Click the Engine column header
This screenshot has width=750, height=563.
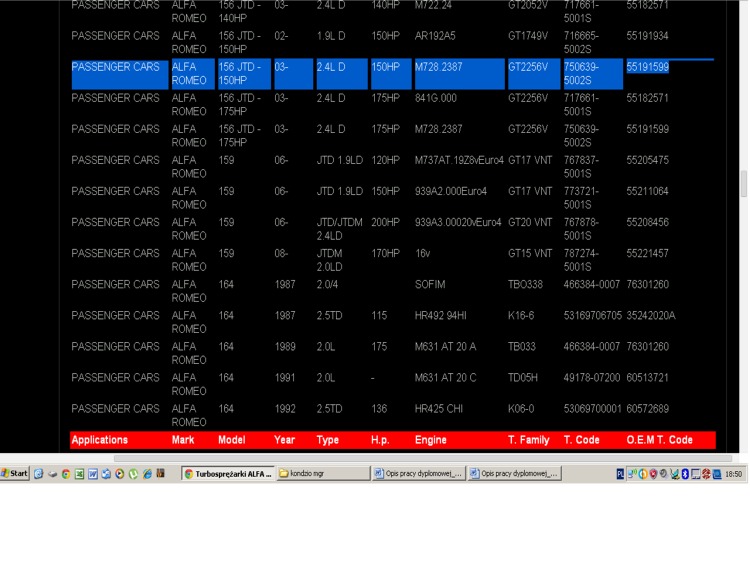point(430,440)
